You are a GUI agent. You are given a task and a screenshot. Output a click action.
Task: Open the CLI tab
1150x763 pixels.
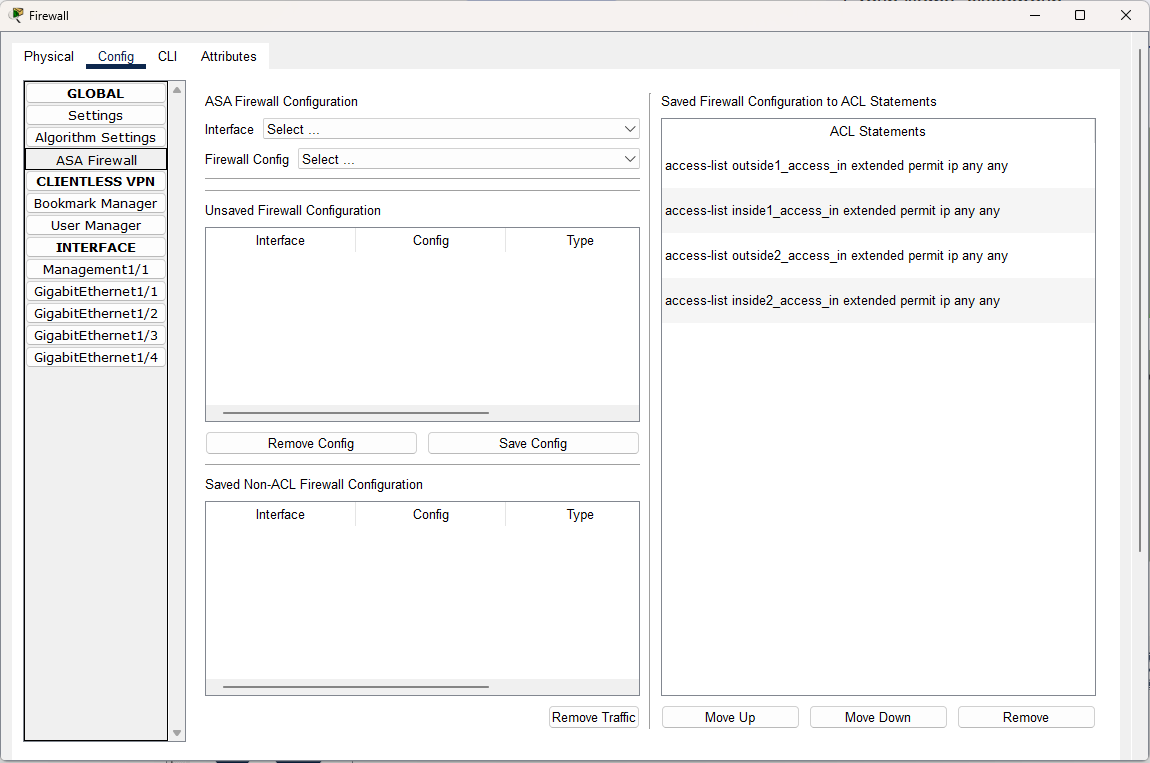coord(167,56)
